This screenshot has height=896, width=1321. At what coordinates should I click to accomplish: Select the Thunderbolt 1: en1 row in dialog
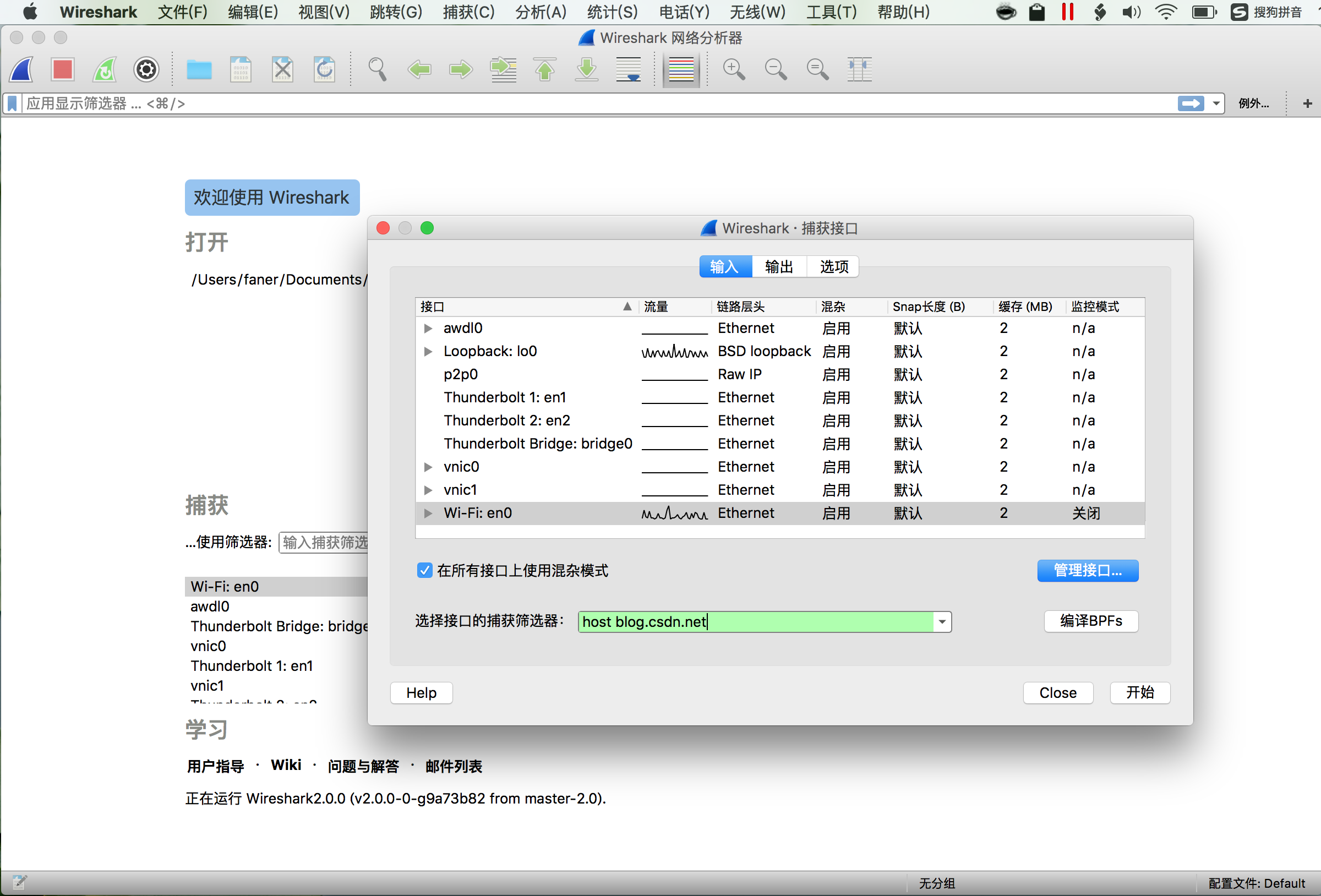pos(779,397)
